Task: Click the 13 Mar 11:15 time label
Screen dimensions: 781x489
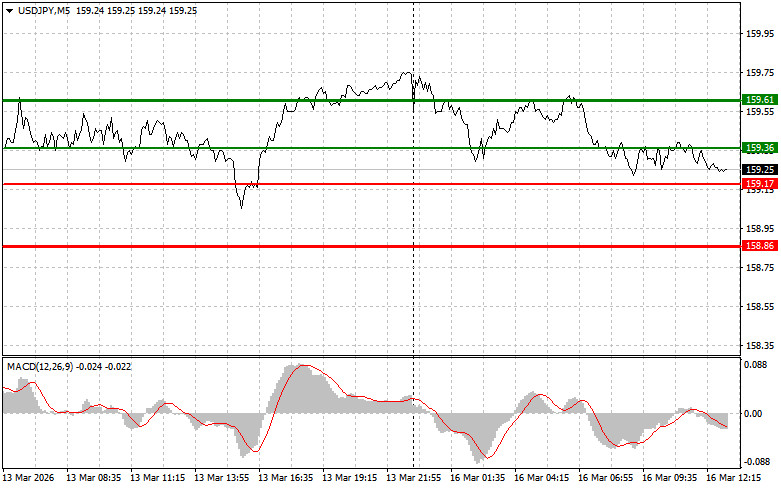Action: tap(157, 478)
